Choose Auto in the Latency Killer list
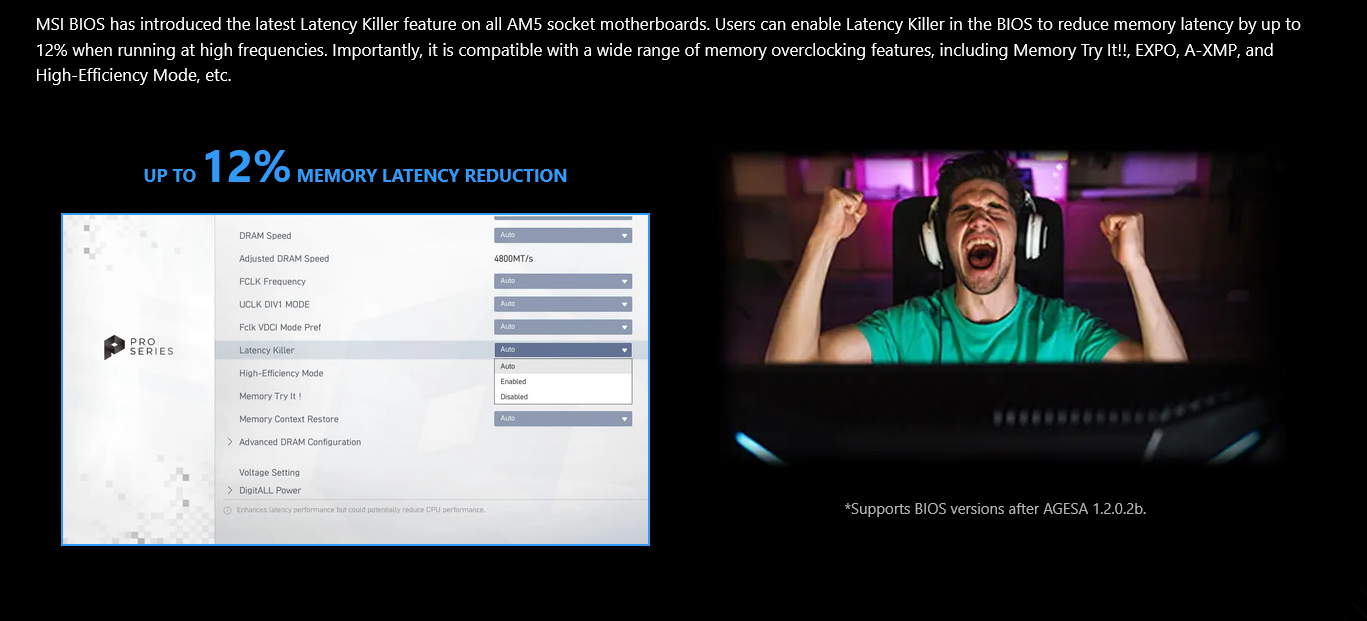This screenshot has height=621, width=1367. point(563,366)
